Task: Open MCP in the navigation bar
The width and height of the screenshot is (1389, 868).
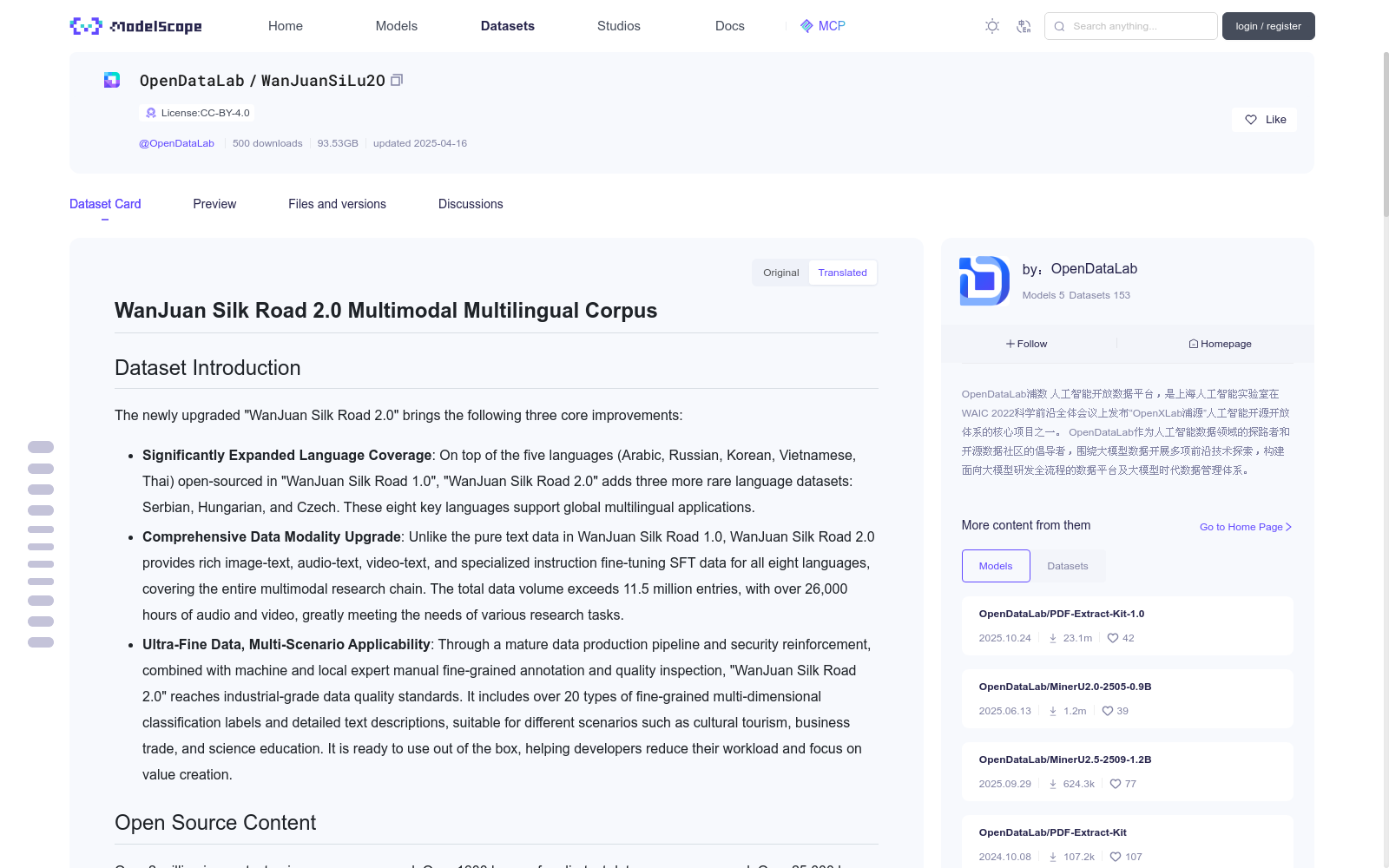Action: 822,26
